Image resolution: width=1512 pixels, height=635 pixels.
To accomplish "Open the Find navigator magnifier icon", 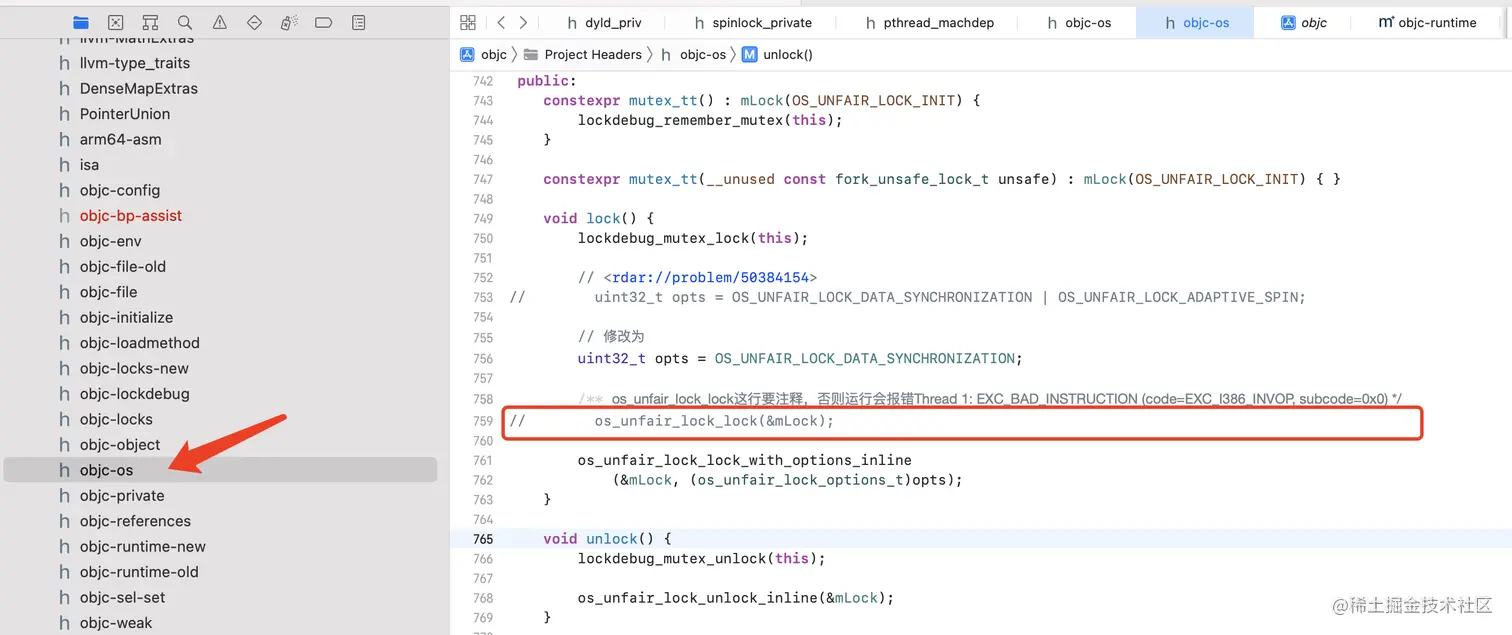I will coord(185,22).
